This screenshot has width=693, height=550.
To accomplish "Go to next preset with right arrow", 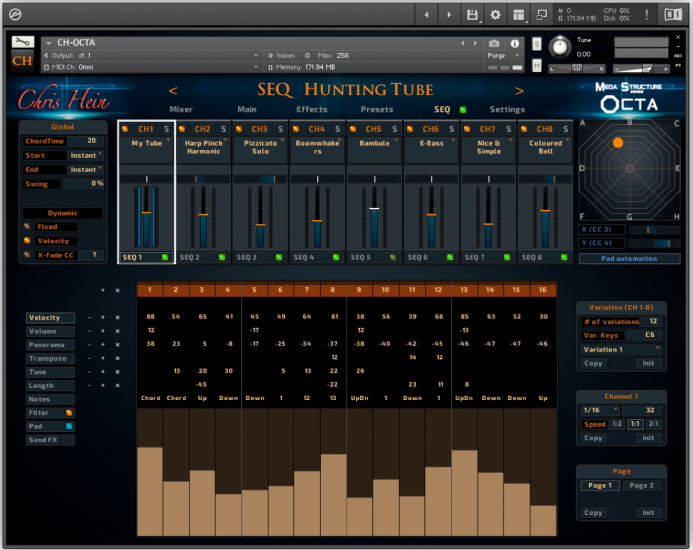I will pyautogui.click(x=519, y=91).
